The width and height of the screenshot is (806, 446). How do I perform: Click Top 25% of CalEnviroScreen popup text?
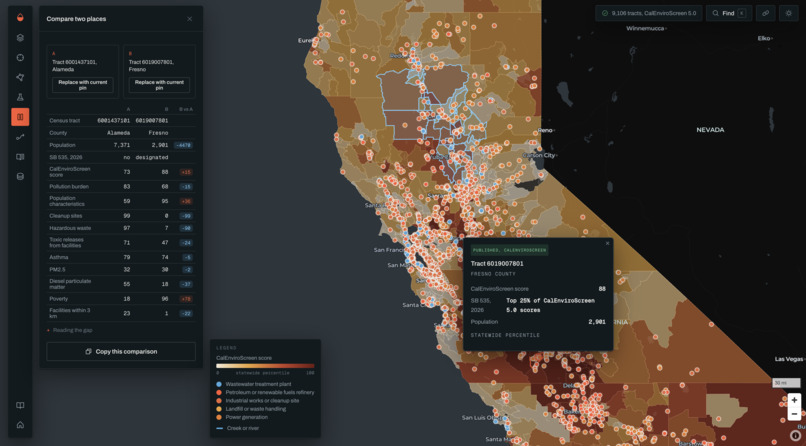[x=551, y=305]
